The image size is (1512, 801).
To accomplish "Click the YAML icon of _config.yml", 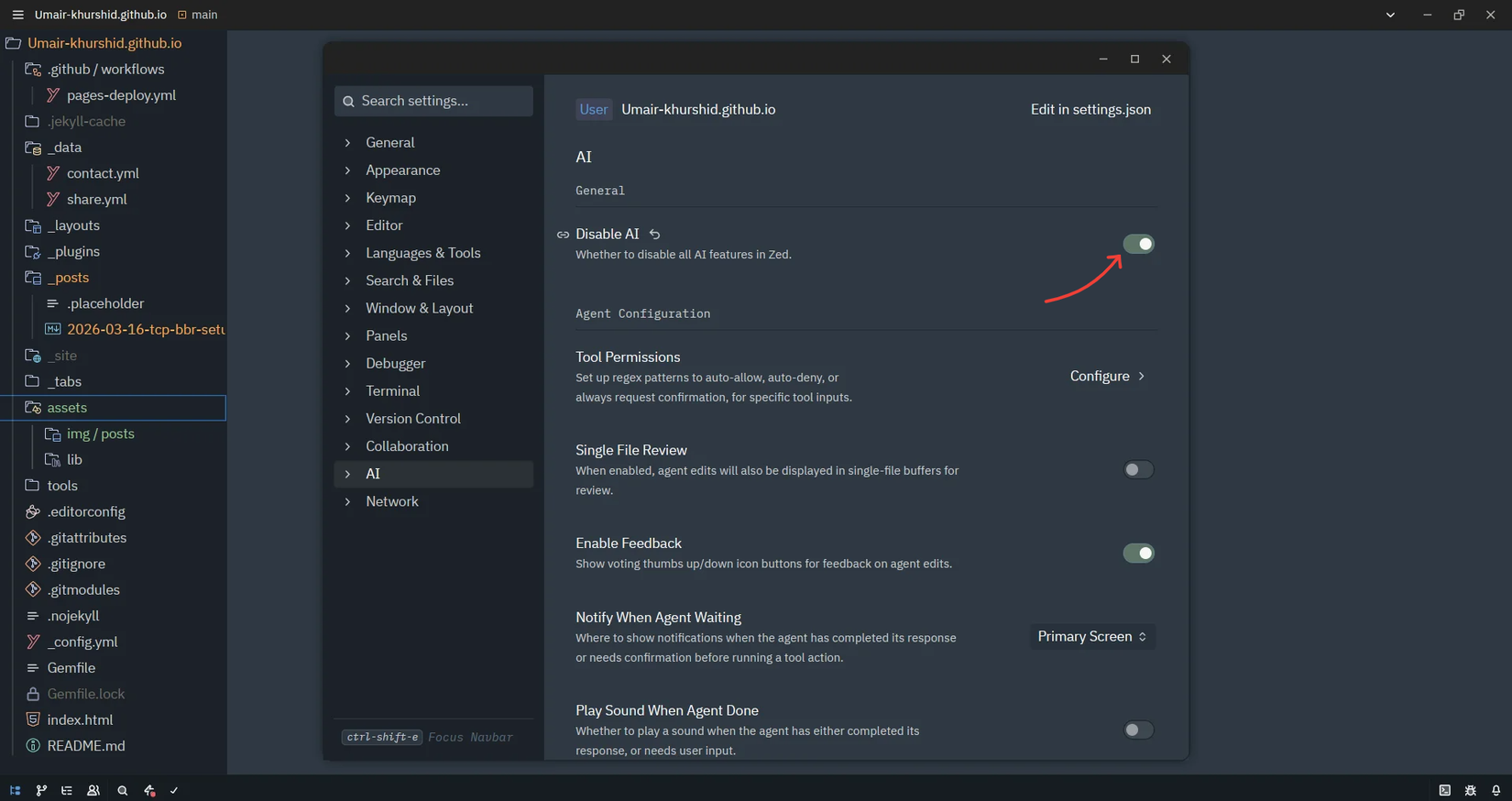I will (x=33, y=642).
